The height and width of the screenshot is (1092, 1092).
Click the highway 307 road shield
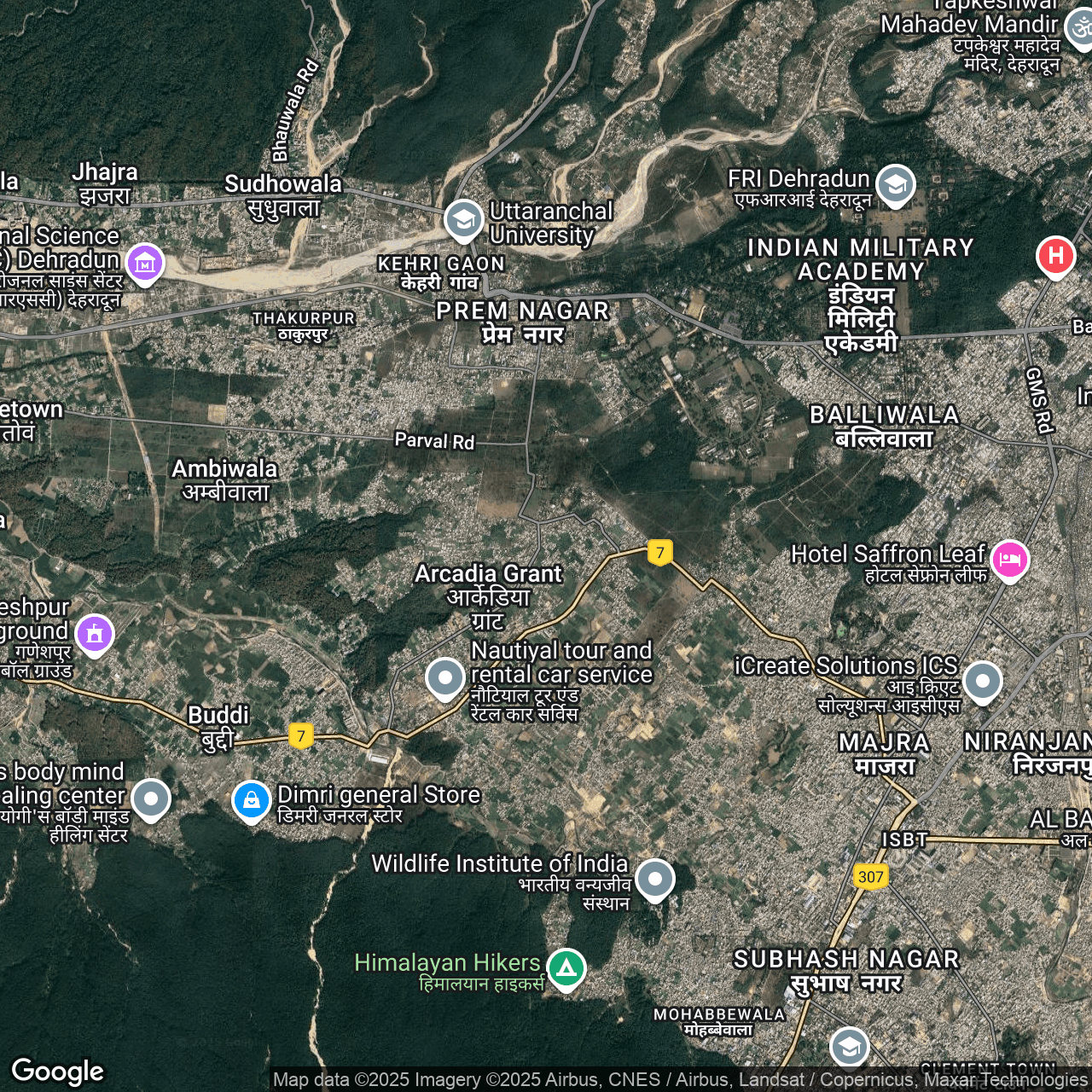(870, 876)
